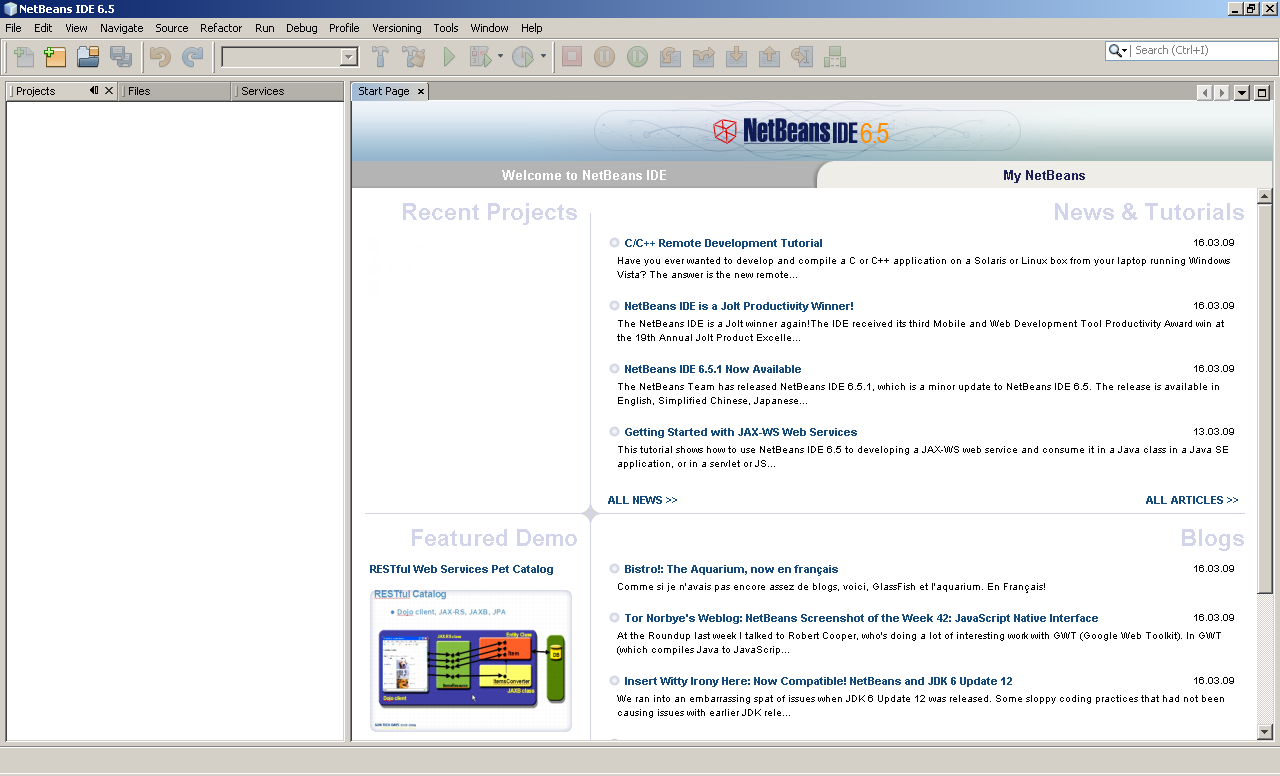Screen dimensions: 1280x776
Task: Open the File menu
Action: tap(13, 28)
